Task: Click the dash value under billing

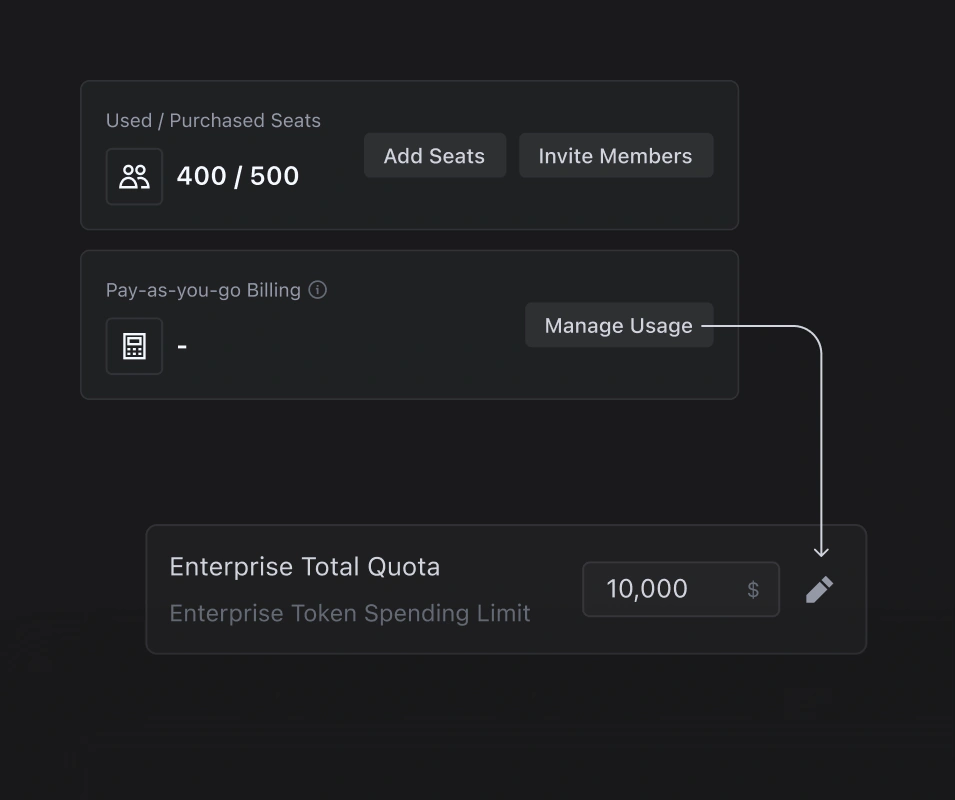Action: pos(182,346)
